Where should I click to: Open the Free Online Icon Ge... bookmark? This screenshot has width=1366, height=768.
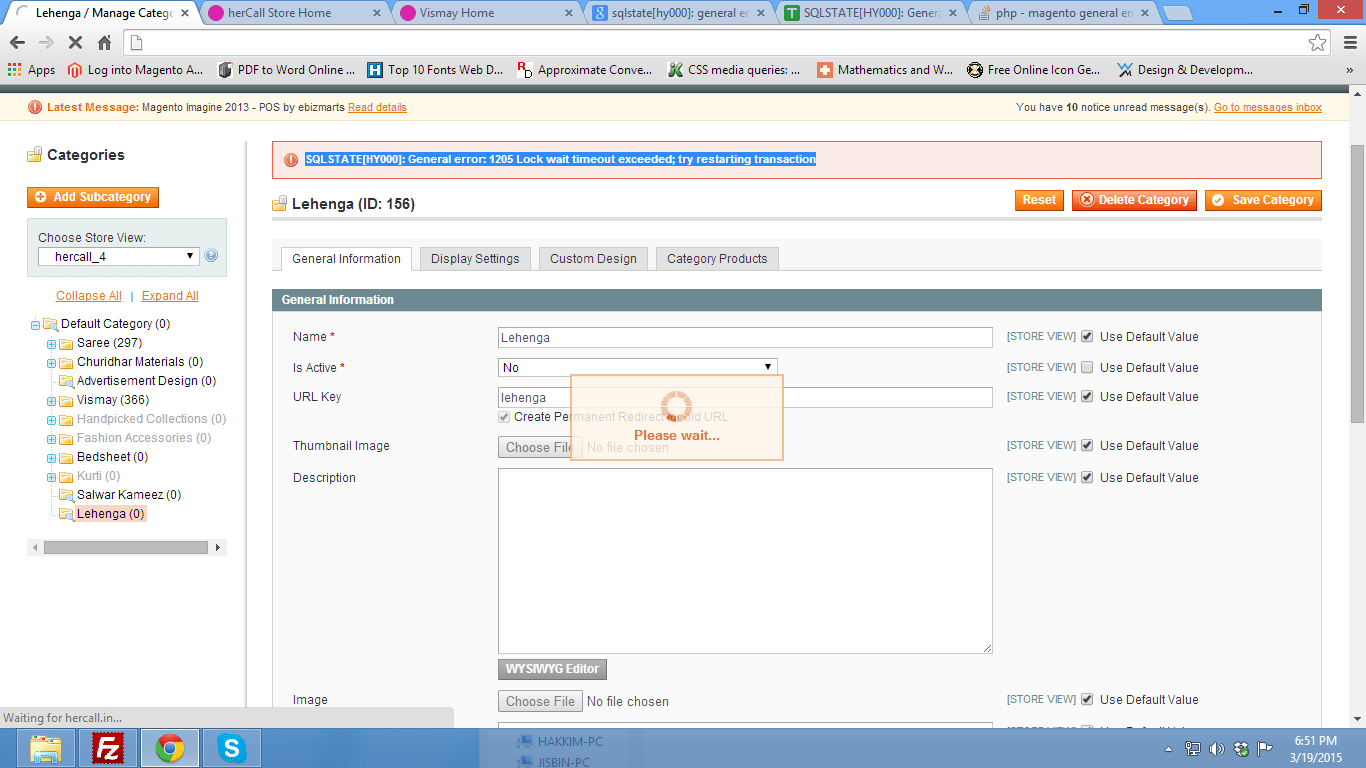point(1034,70)
